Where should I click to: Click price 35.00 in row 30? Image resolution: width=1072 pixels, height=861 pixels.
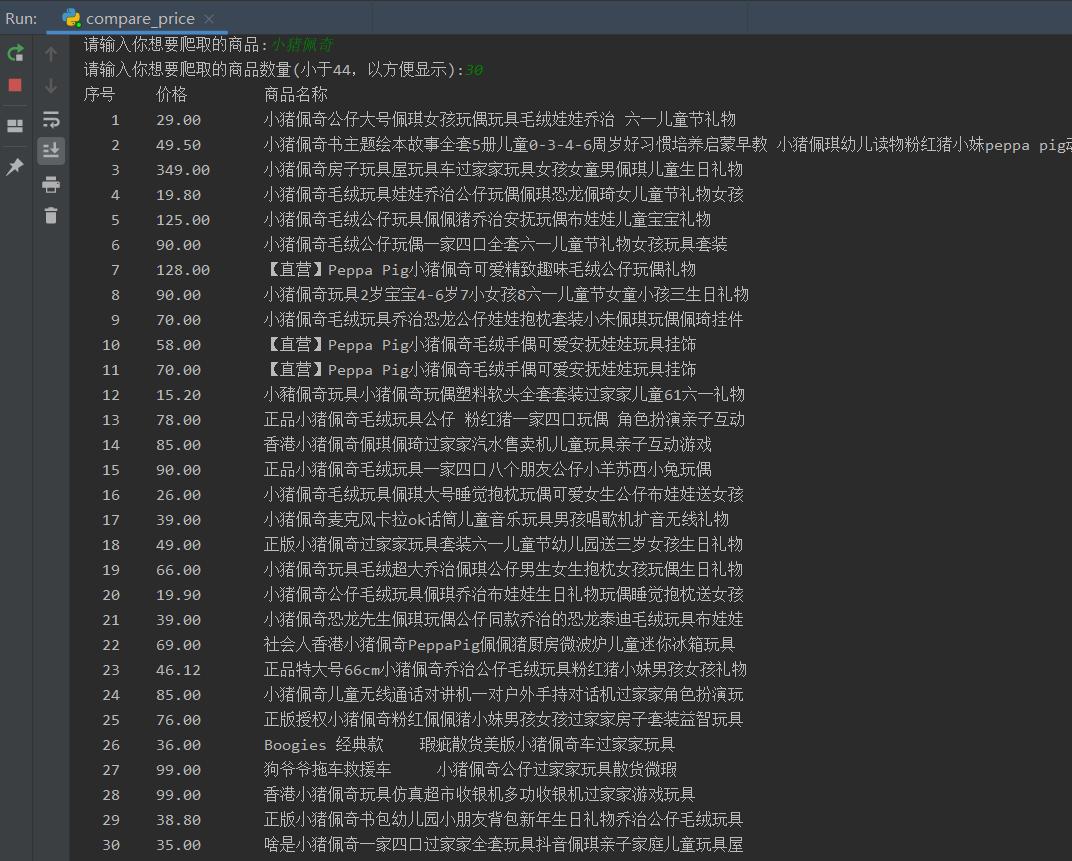coord(178,845)
